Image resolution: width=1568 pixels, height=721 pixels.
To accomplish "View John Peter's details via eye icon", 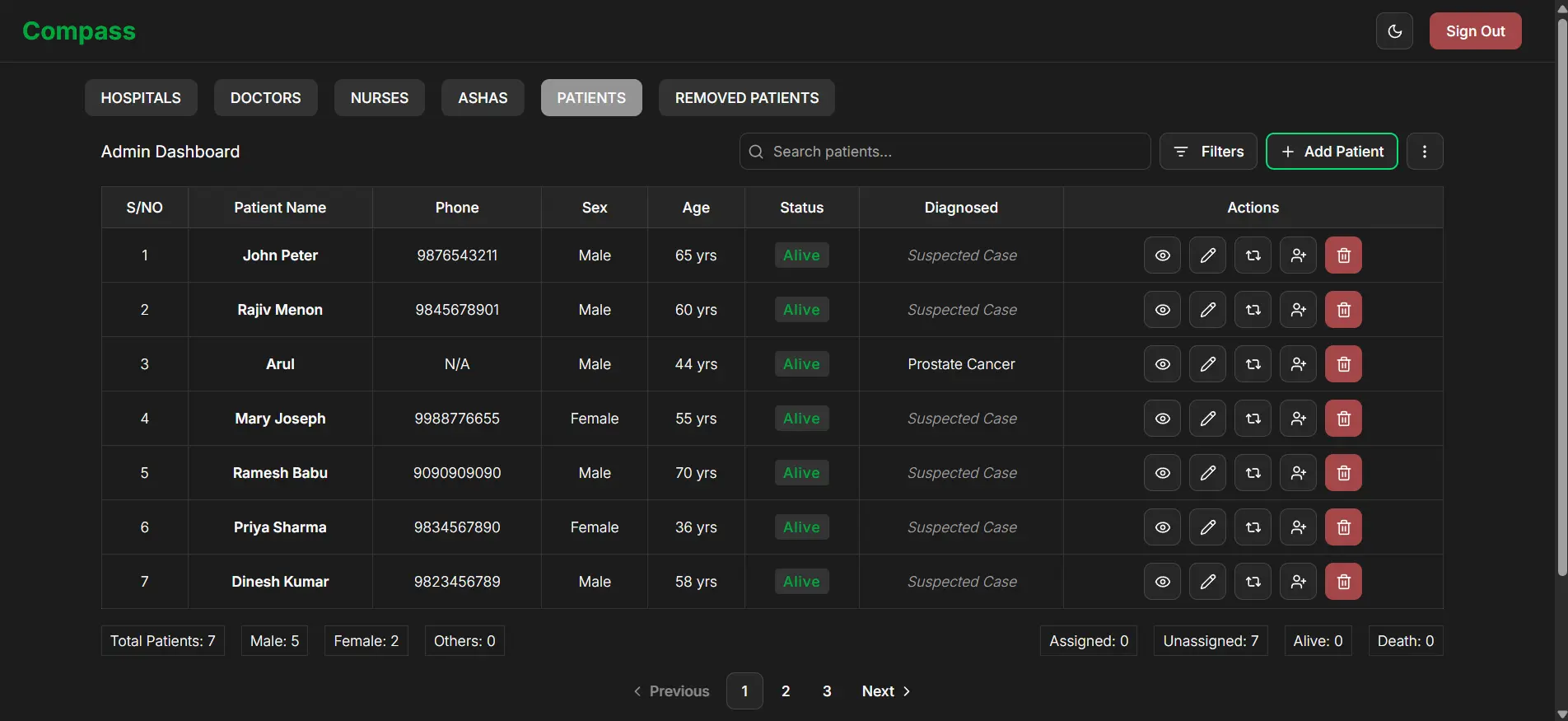I will click(1162, 255).
